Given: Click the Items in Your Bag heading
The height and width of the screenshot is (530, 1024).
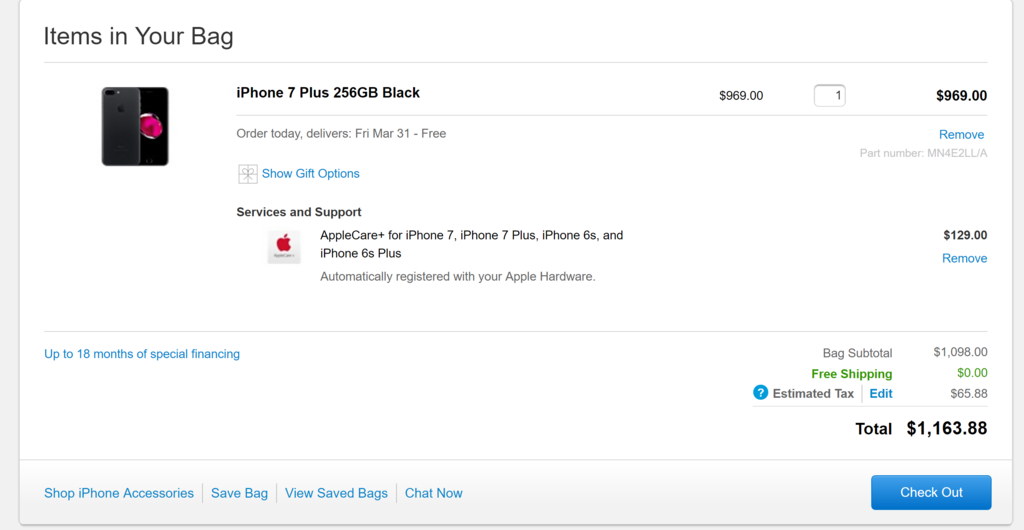Looking at the screenshot, I should pos(138,37).
